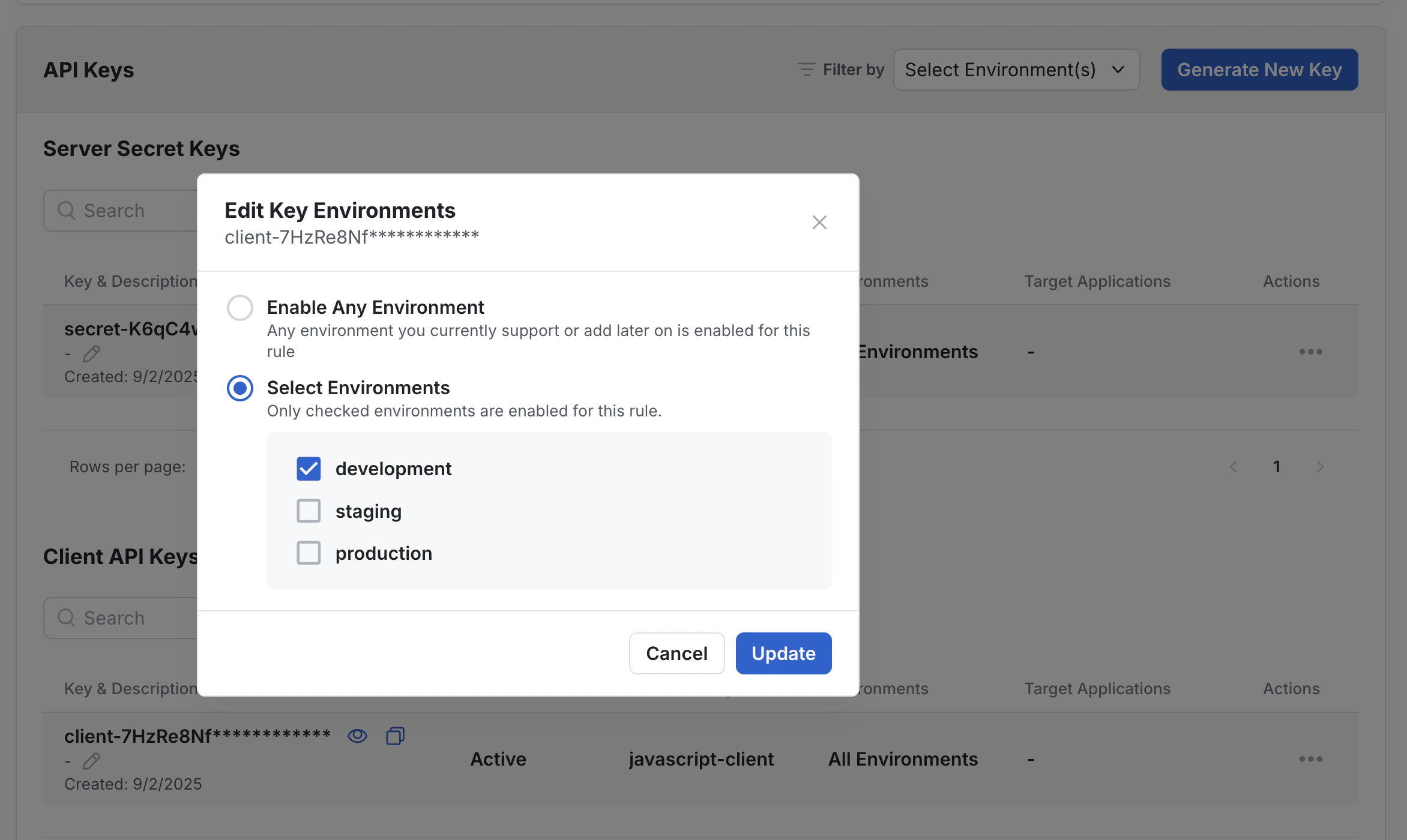Open the Select Environment(s) dropdown

click(x=1016, y=69)
